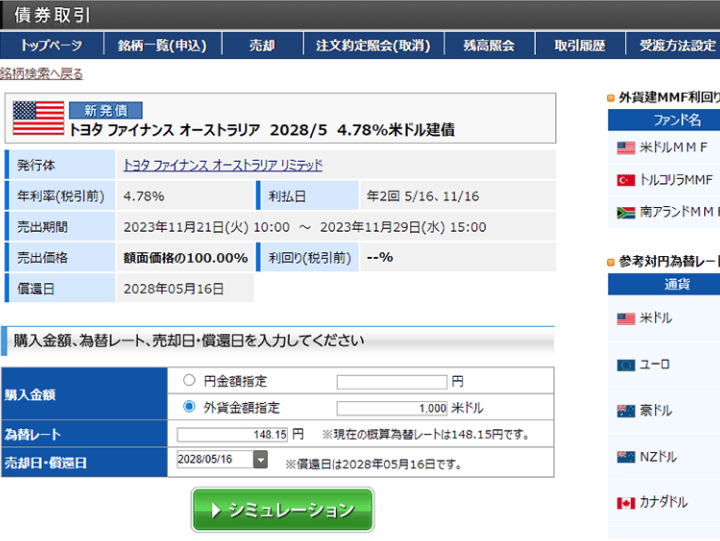Viewport: 720px width, 541px height.
Task: Click the Turkish flag for トルコリラMMF
Action: click(626, 180)
